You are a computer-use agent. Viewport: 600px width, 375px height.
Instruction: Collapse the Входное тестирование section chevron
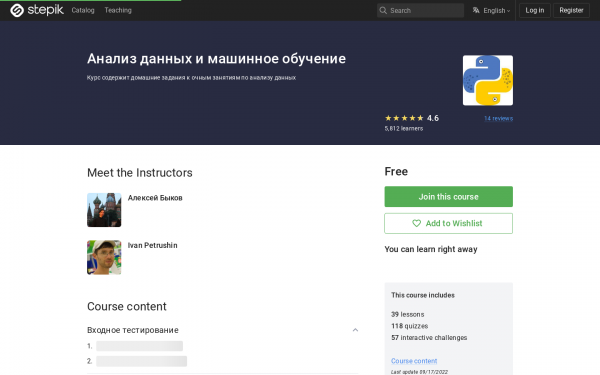pyautogui.click(x=355, y=330)
